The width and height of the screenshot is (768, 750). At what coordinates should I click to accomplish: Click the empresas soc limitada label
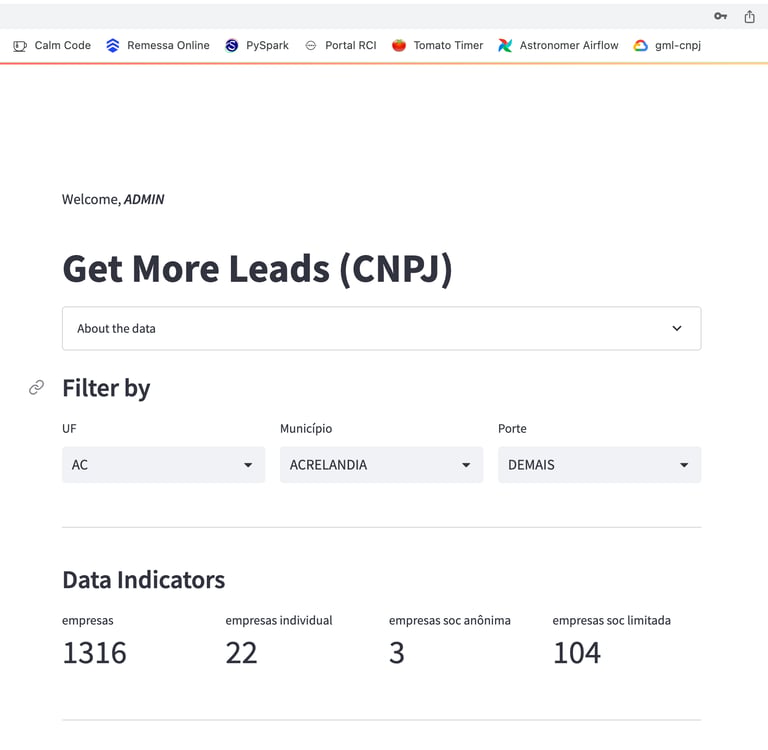[x=612, y=621]
